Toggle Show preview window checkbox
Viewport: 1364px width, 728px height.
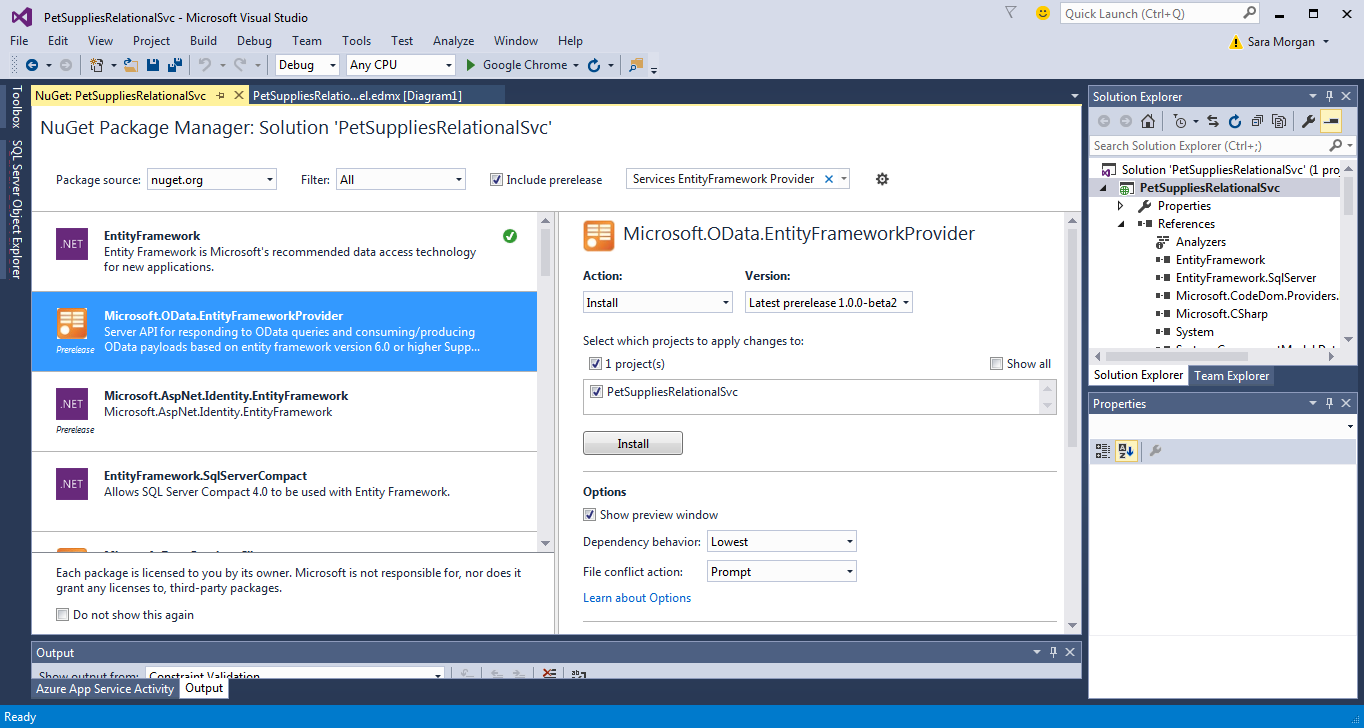coord(590,515)
